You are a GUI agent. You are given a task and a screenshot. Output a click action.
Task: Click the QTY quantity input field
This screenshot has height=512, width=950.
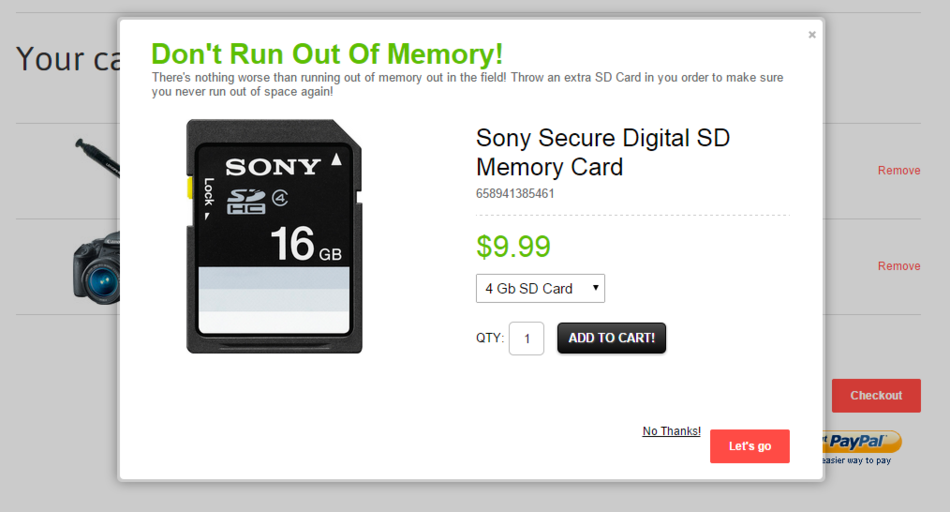click(x=526, y=338)
